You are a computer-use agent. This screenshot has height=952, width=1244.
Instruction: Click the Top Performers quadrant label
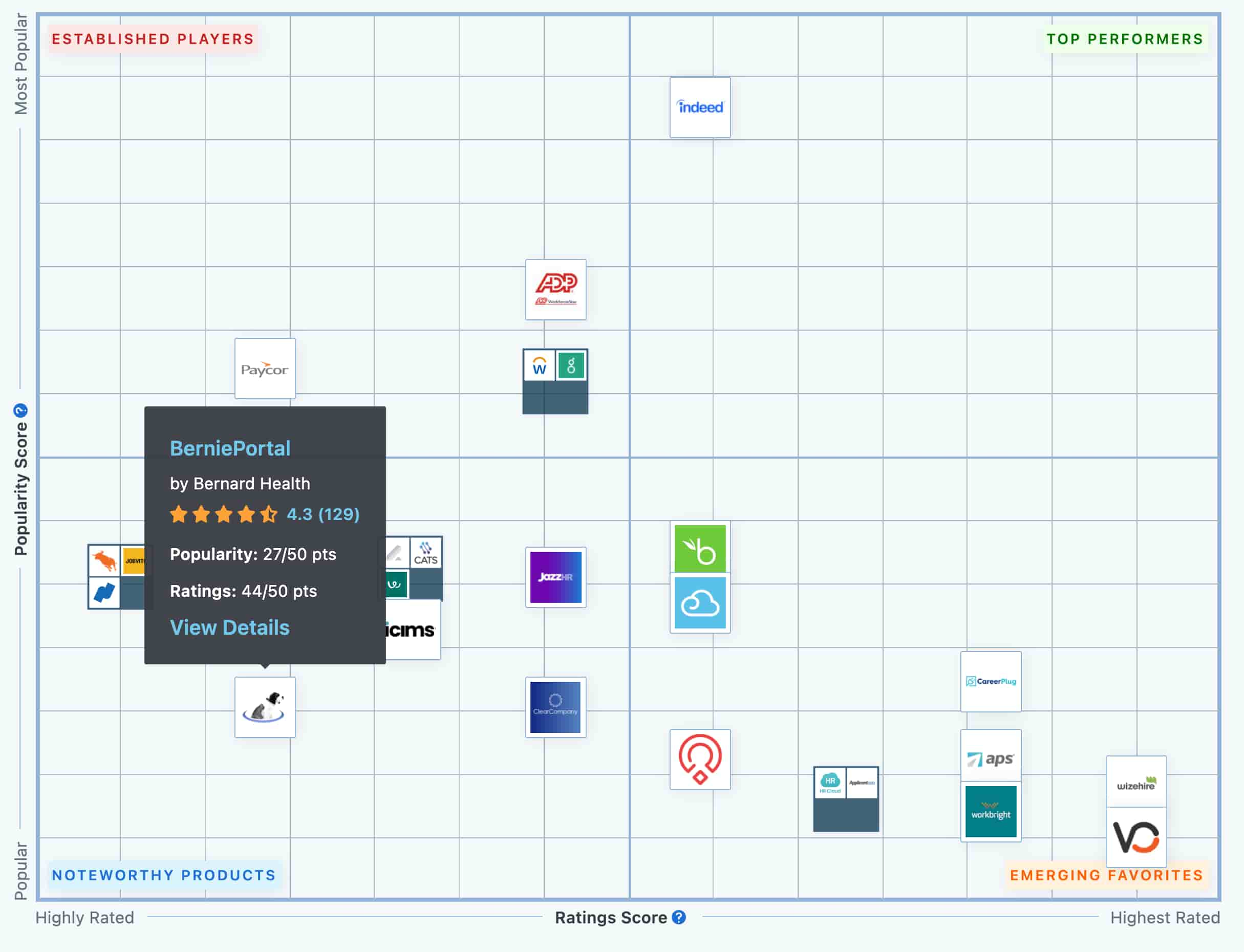pos(1125,39)
